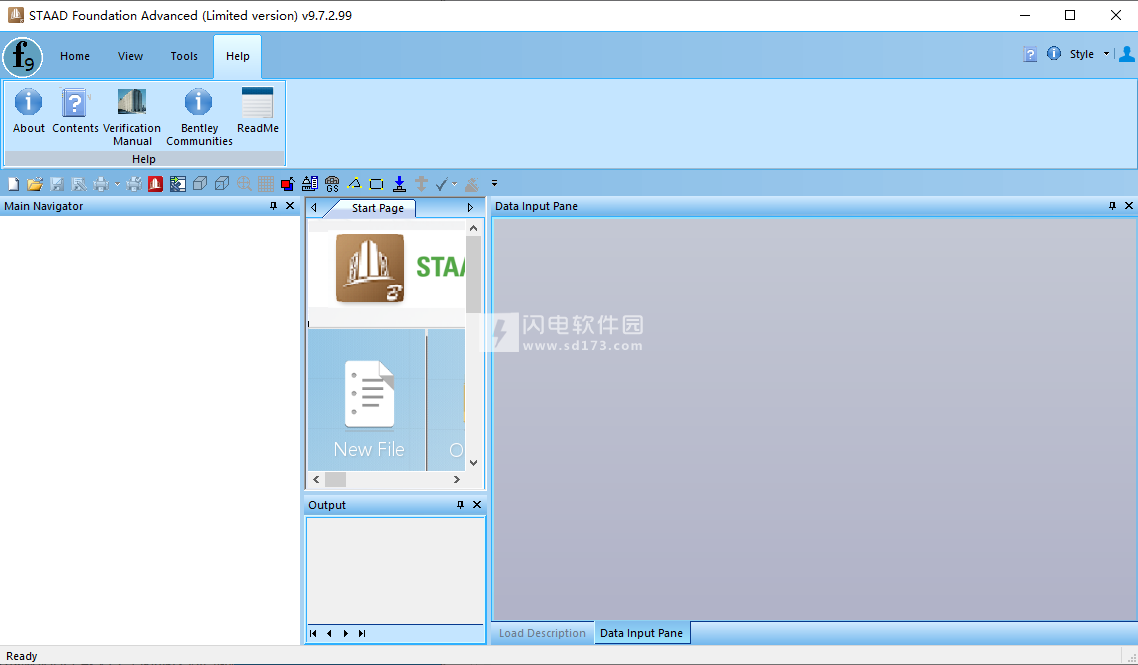Screen dimensions: 1138x665
Task: Switch to the View ribbon tab
Action: (131, 56)
